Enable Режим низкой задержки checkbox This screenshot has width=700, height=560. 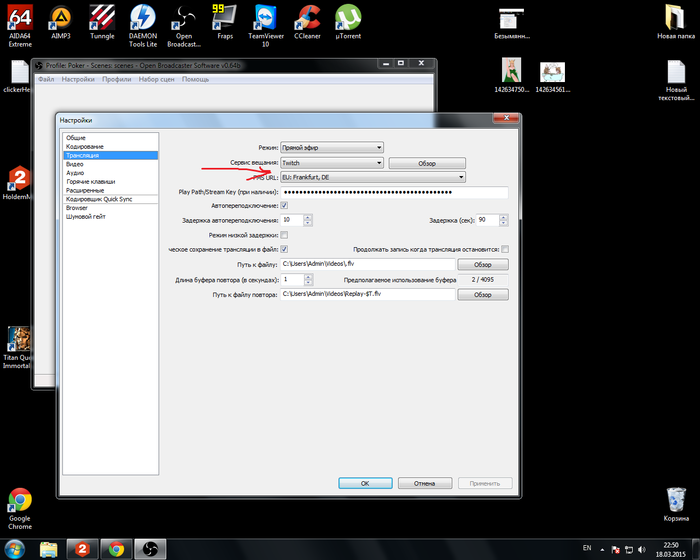(284, 235)
